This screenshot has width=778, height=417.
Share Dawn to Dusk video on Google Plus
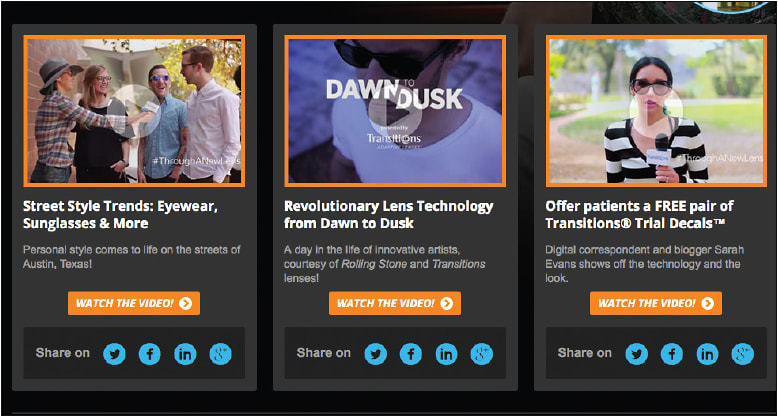[x=482, y=354]
